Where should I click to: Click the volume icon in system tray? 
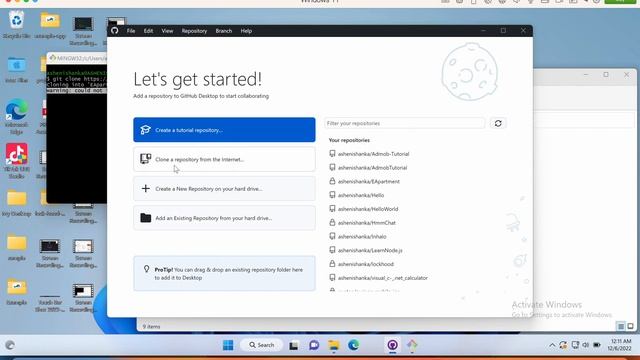[x=586, y=345]
